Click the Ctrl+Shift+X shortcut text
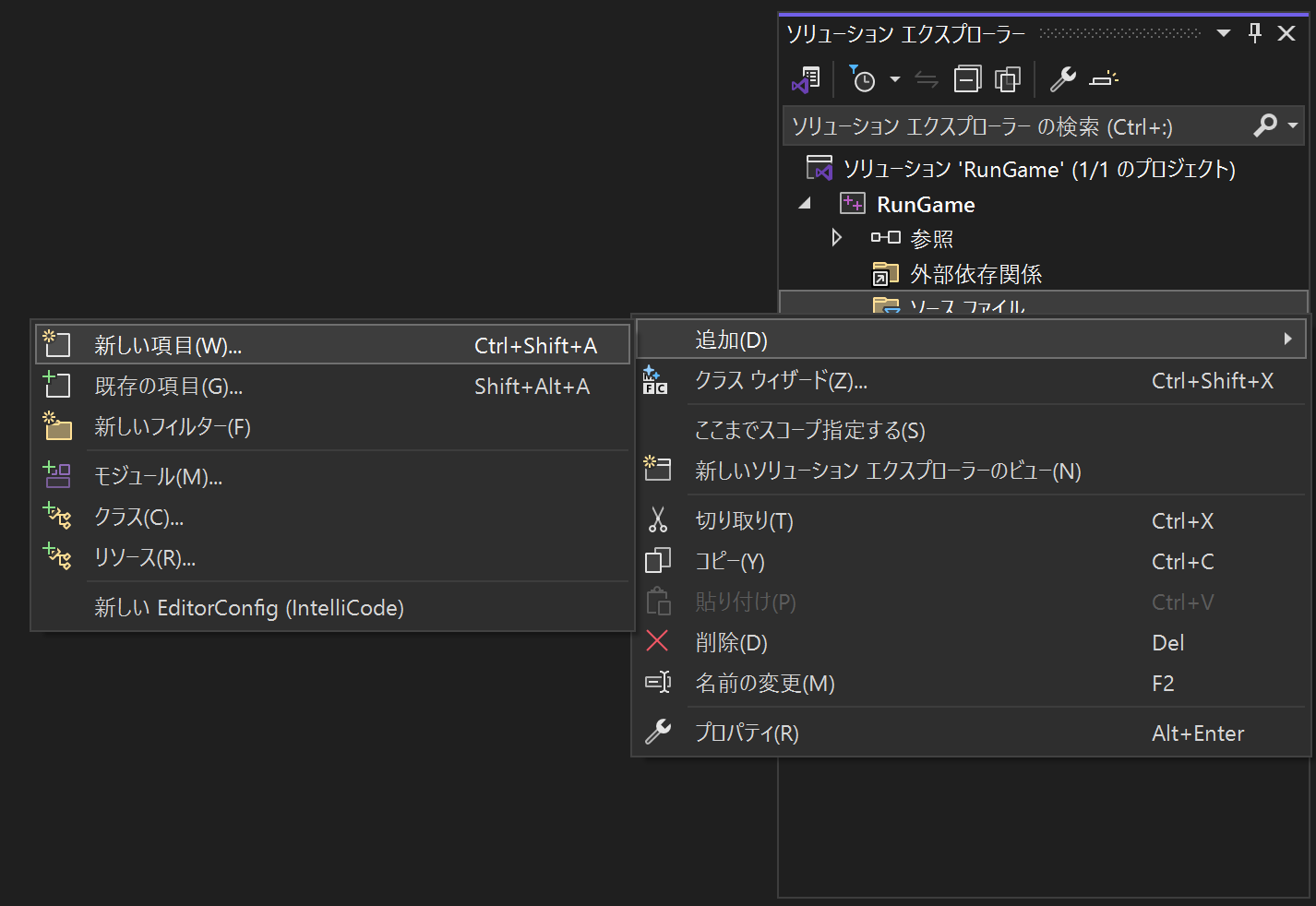This screenshot has height=906, width=1316. (1213, 381)
